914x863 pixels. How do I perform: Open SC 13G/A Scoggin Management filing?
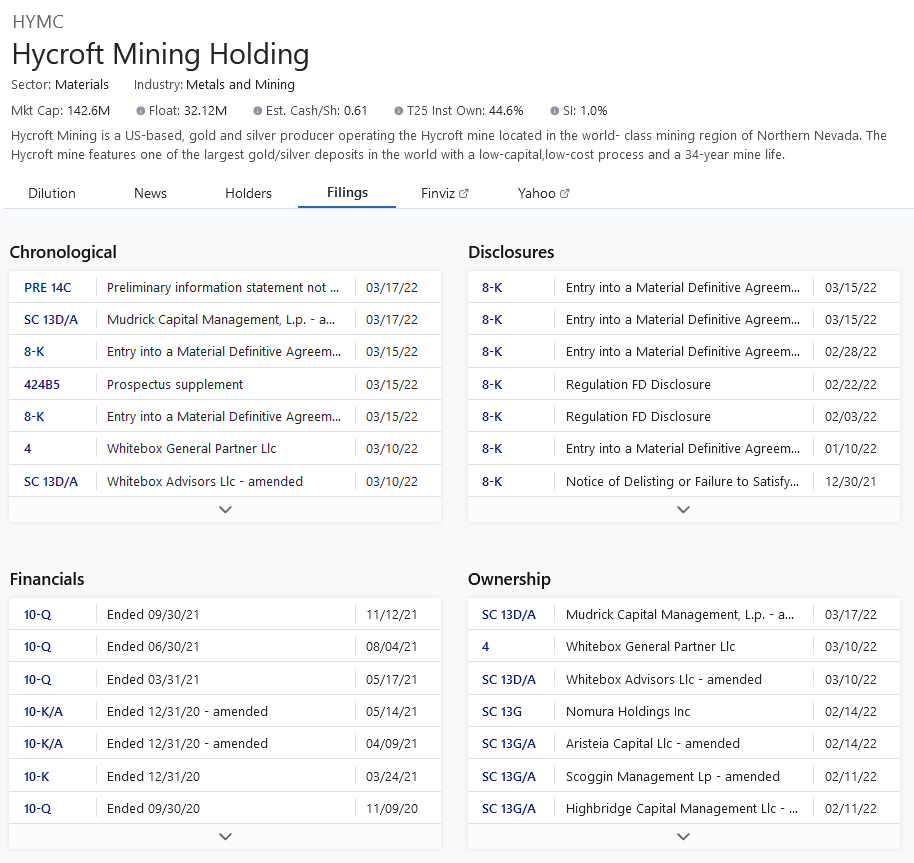point(509,777)
